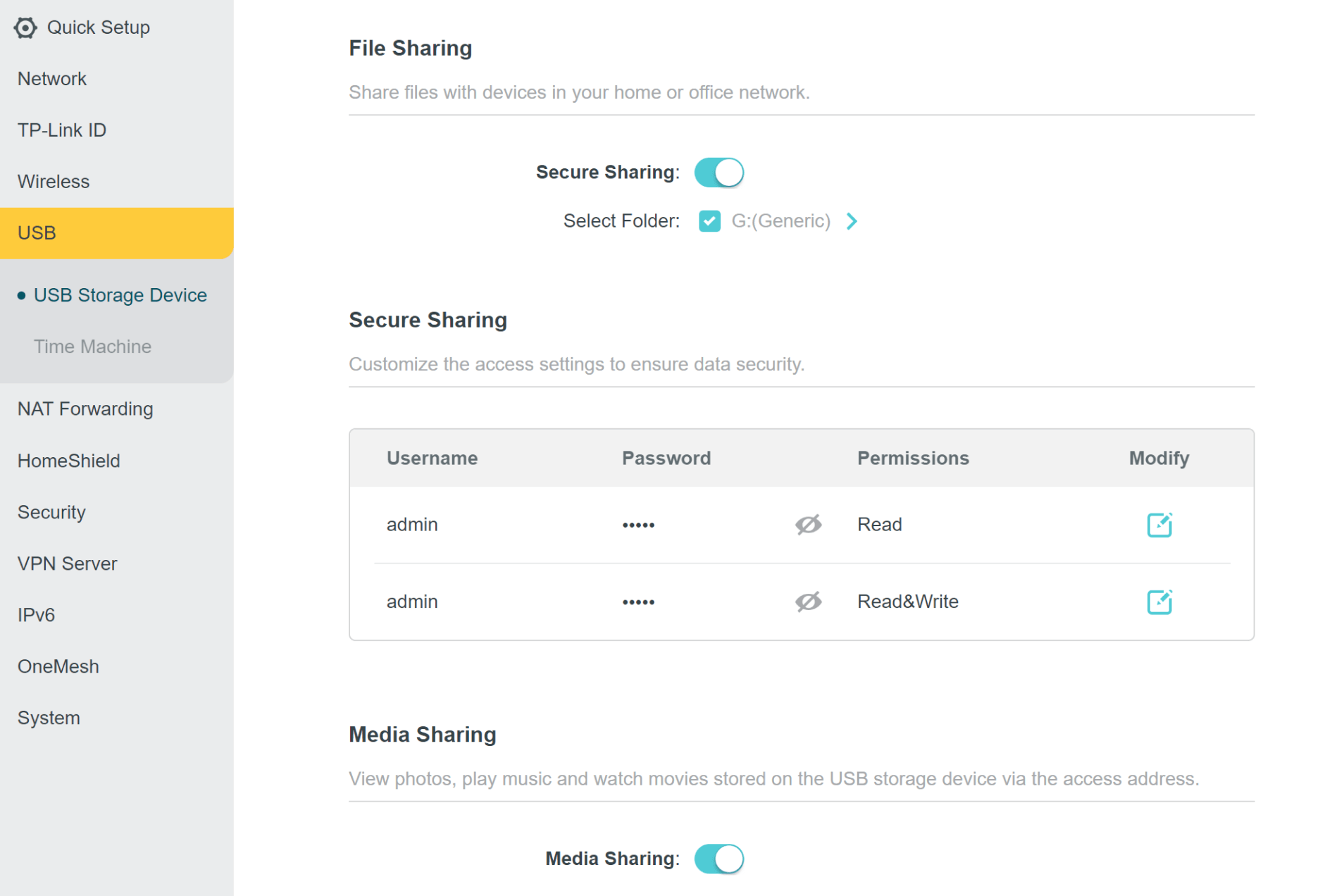The width and height of the screenshot is (1344, 896).
Task: Open the Time Machine submenu page
Action: (92, 347)
